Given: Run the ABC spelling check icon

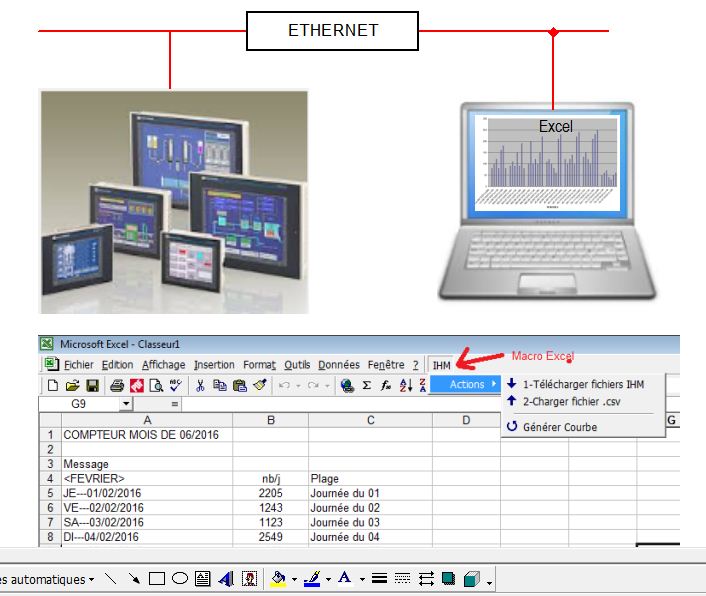Looking at the screenshot, I should click(176, 385).
